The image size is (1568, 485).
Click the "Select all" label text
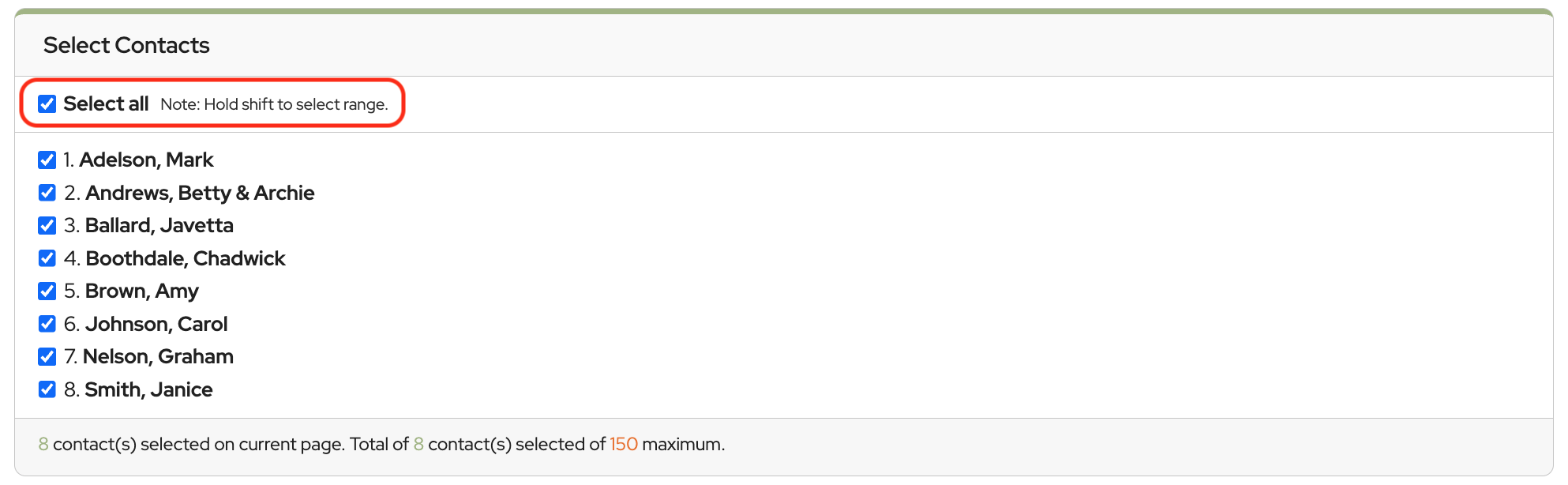[106, 104]
